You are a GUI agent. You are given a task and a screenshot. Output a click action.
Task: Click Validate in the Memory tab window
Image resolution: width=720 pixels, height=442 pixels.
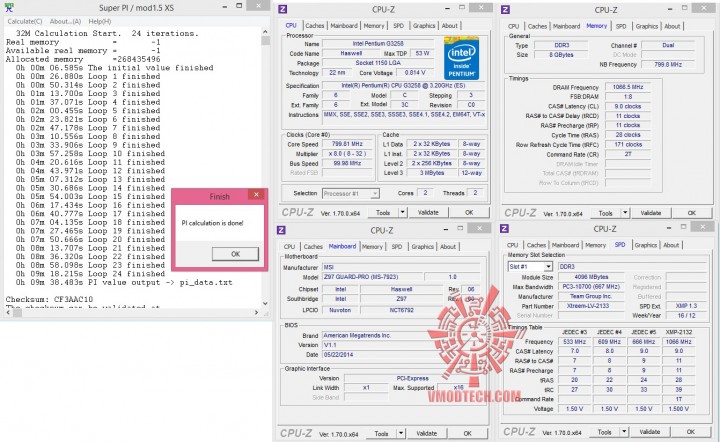[651, 213]
